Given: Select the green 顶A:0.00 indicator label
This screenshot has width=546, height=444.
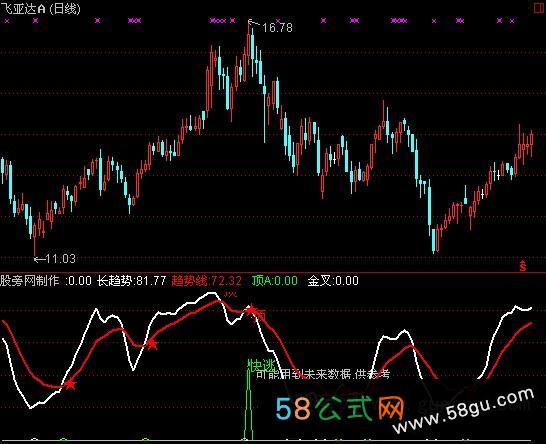Looking at the screenshot, I should 274,281.
